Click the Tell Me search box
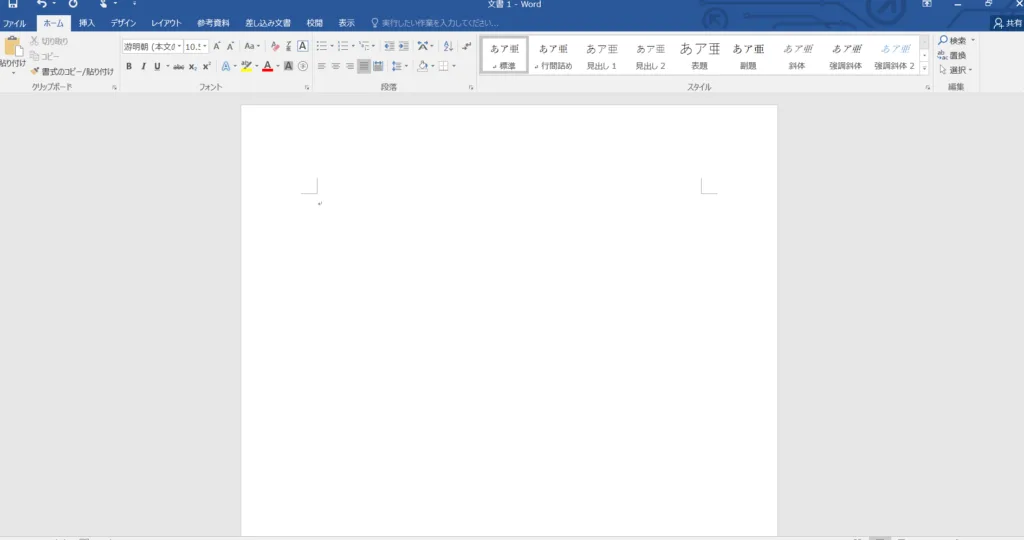The width and height of the screenshot is (1024, 540). pos(440,22)
